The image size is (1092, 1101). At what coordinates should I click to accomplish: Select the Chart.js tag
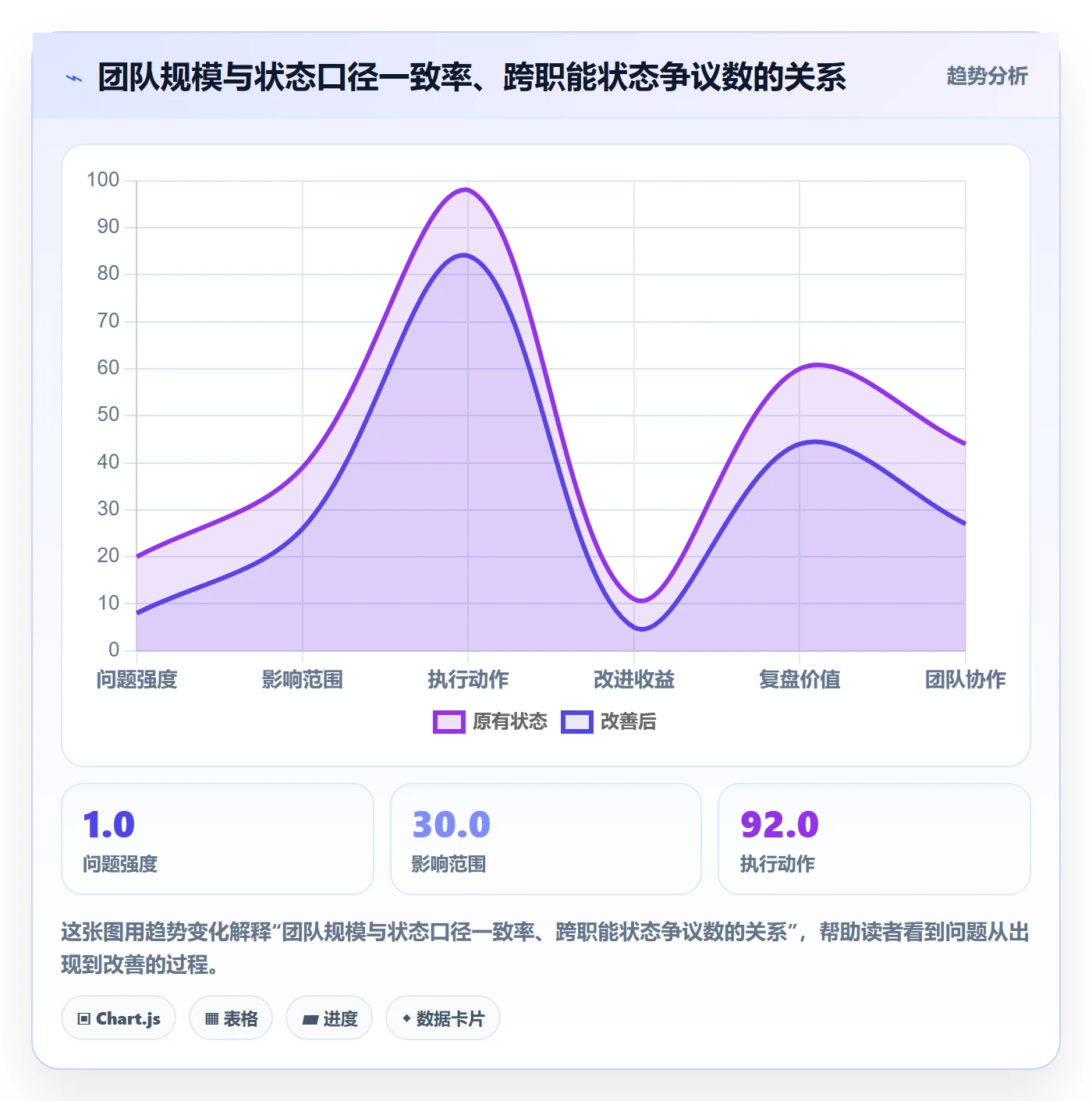point(119,1018)
